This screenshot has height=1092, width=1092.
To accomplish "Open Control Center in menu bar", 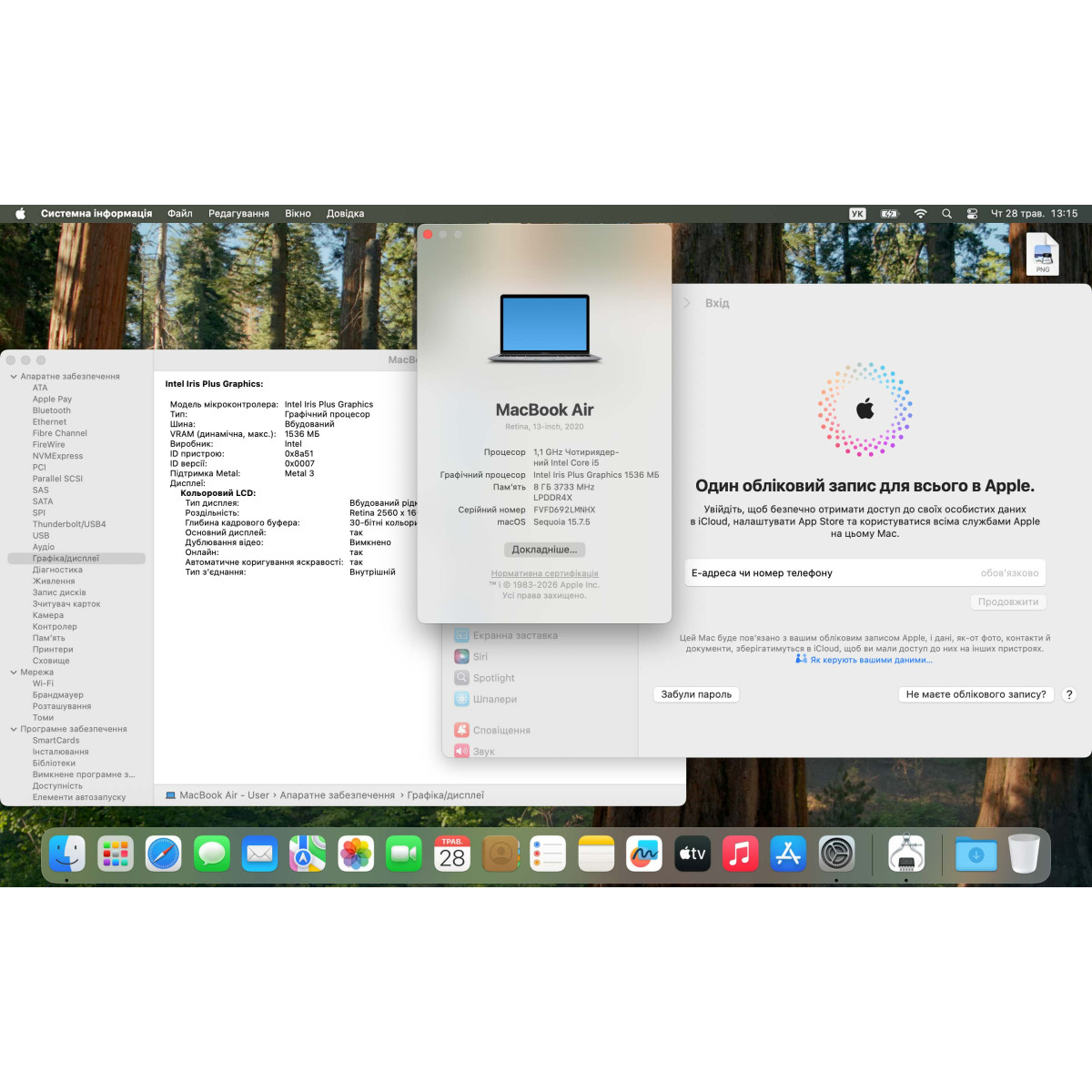I will coord(972,214).
